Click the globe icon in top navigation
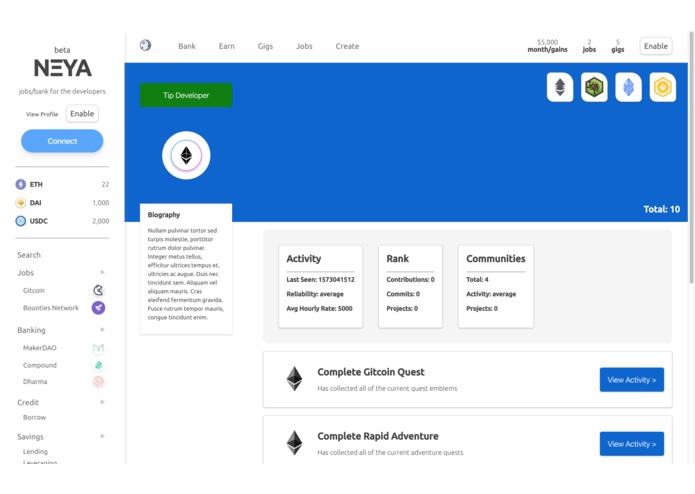This screenshot has width=695, height=494. coord(145,45)
